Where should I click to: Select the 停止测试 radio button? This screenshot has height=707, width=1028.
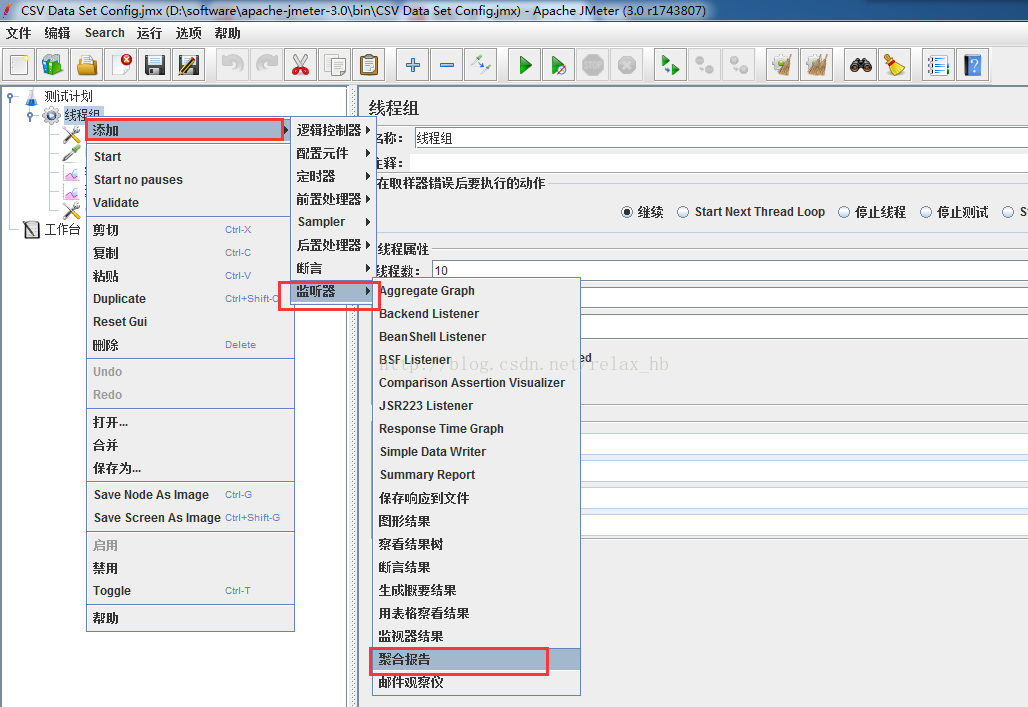(926, 212)
